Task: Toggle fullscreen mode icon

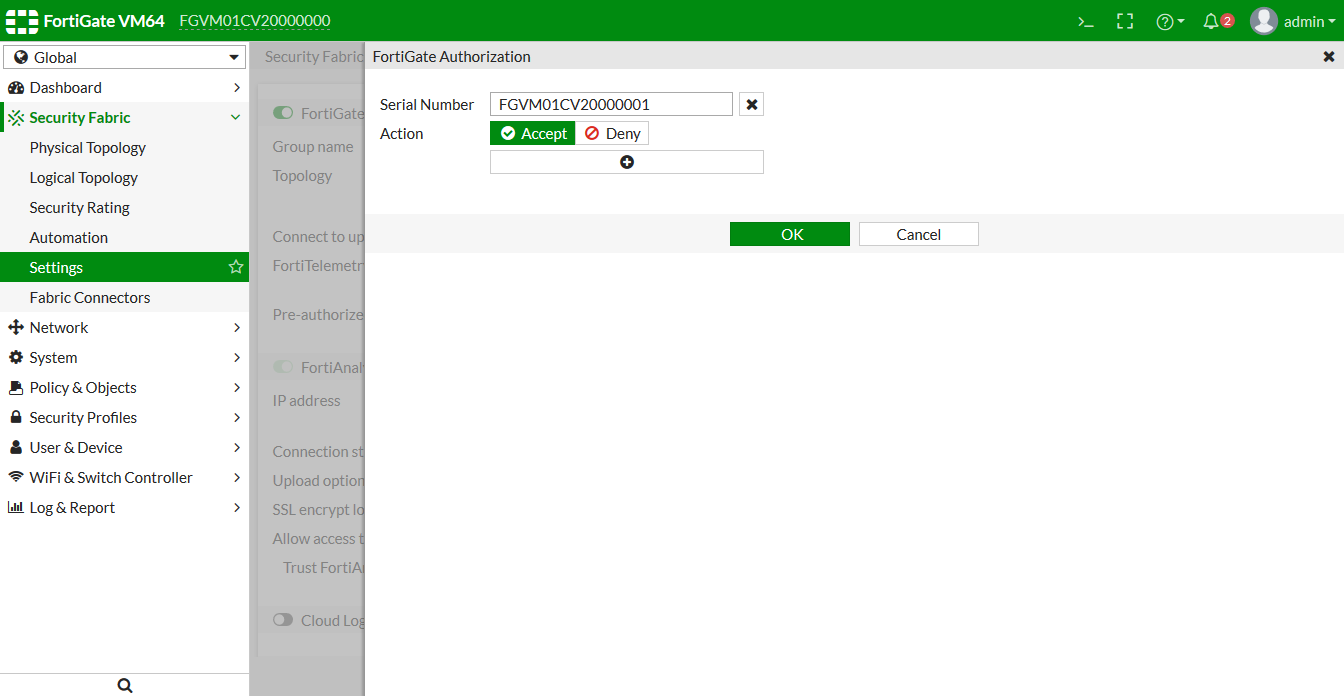Action: tap(1125, 21)
